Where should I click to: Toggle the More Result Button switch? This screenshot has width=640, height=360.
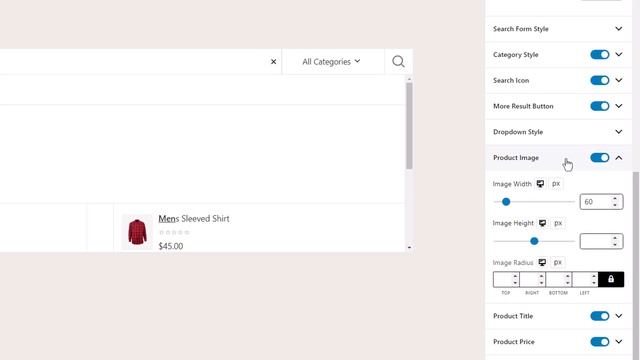coord(600,106)
